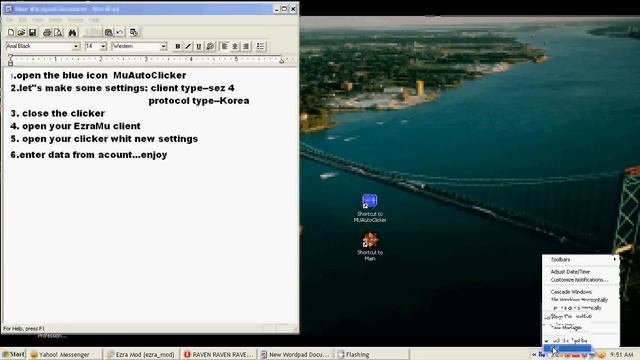Choose Show the Desktop menu entry
This screenshot has height=360, width=640.
pyautogui.click(x=580, y=316)
